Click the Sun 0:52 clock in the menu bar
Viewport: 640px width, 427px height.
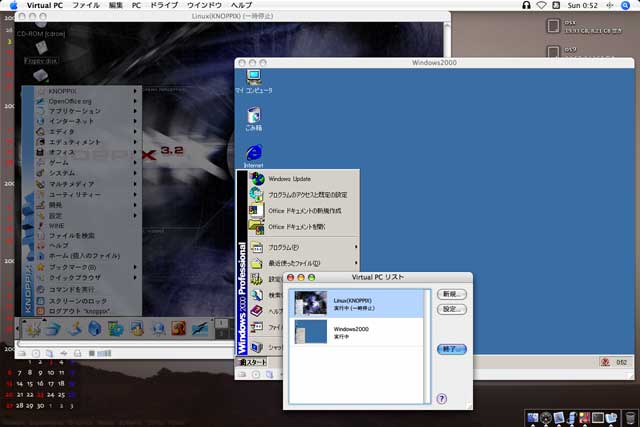582,5
